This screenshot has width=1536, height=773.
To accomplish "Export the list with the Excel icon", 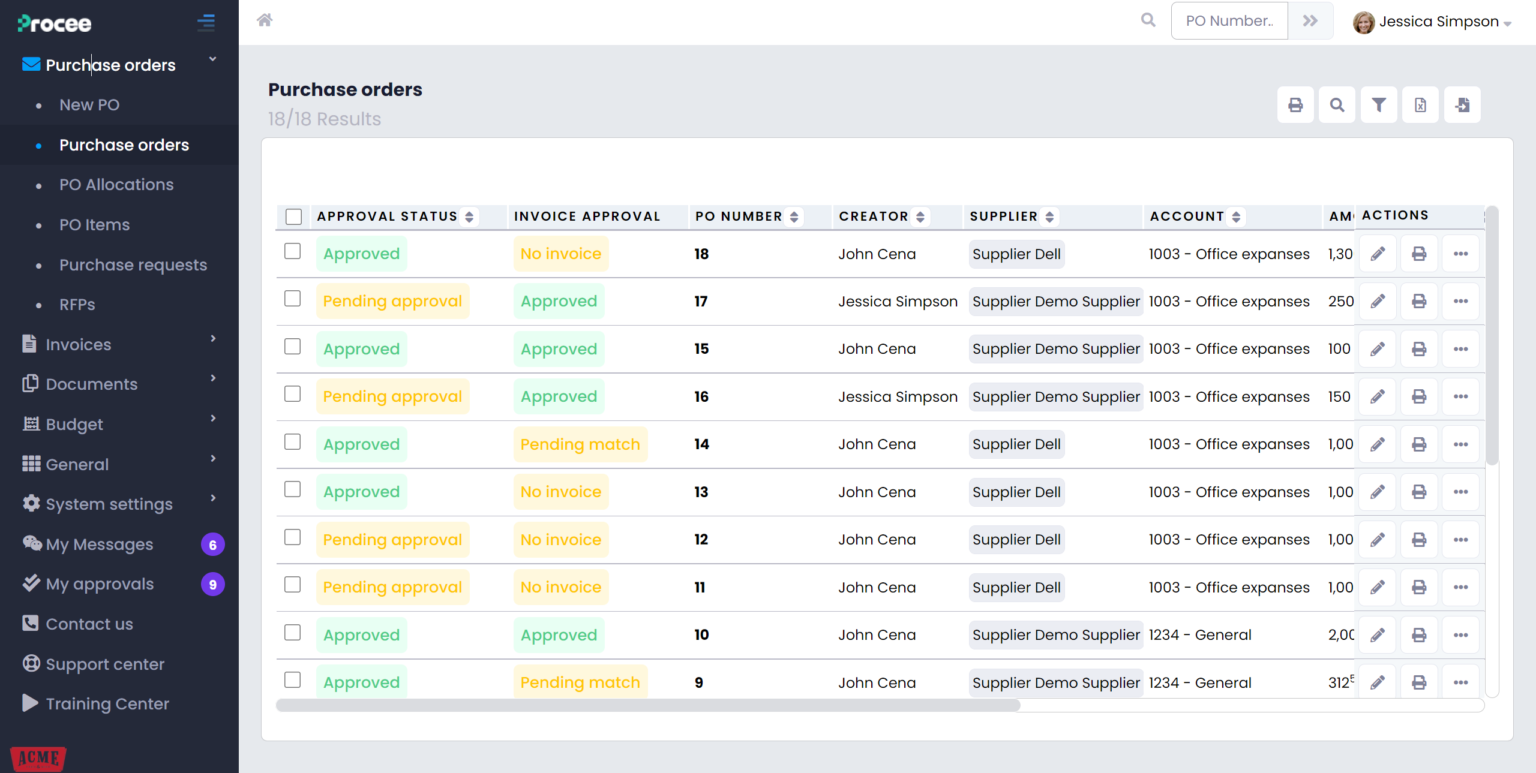I will coord(1420,105).
